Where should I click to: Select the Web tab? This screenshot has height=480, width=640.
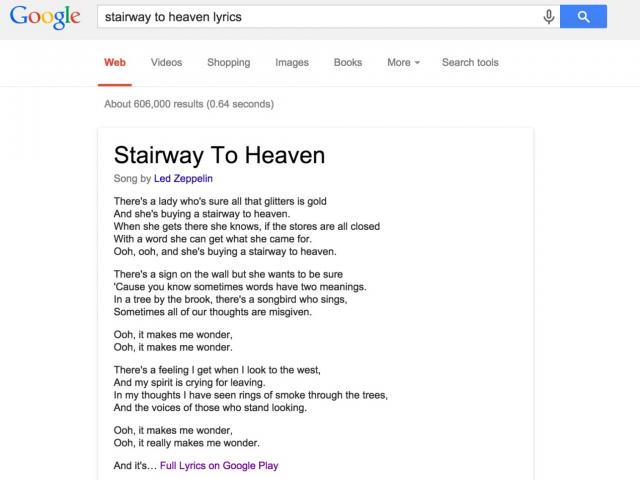click(x=115, y=62)
